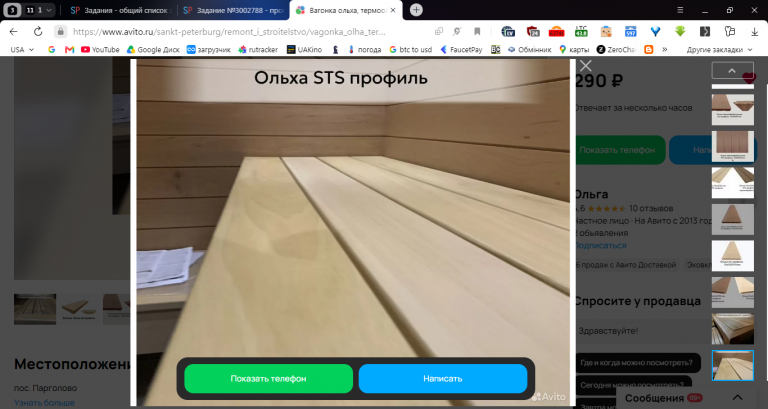The height and width of the screenshot is (409, 768).
Task: Open the blue diamond extension
Action: click(x=655, y=31)
